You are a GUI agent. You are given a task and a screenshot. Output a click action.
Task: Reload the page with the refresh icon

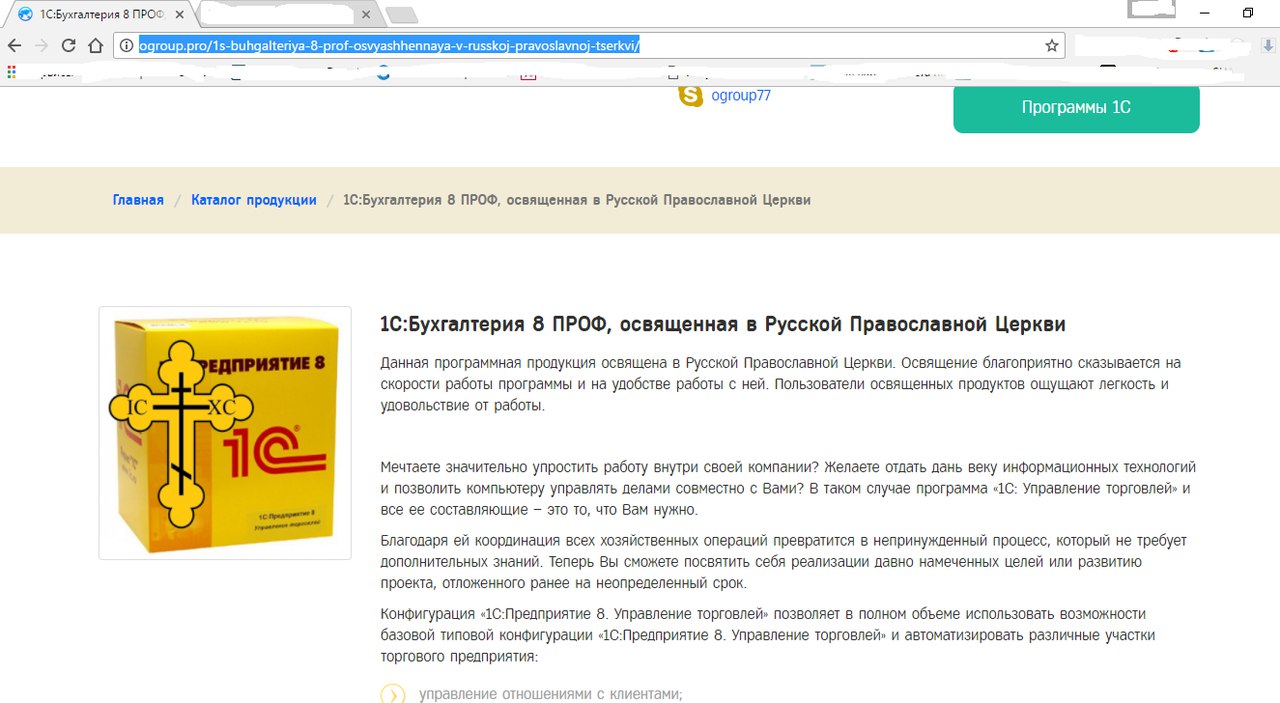click(x=69, y=46)
